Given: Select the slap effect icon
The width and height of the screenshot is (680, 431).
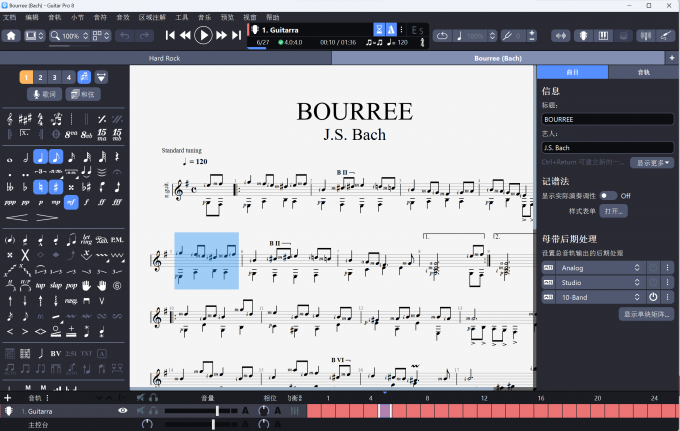Looking at the screenshot, I should click(55, 285).
